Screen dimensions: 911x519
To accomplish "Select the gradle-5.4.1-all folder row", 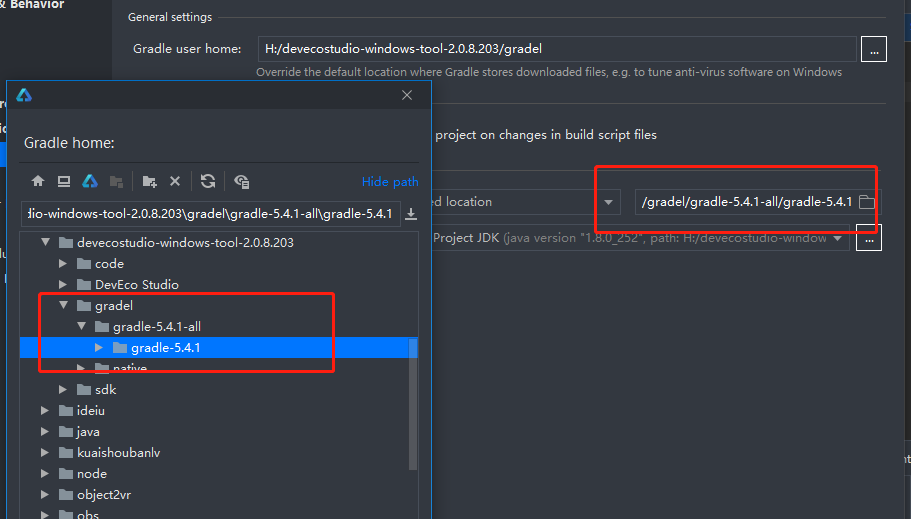I will (x=218, y=326).
